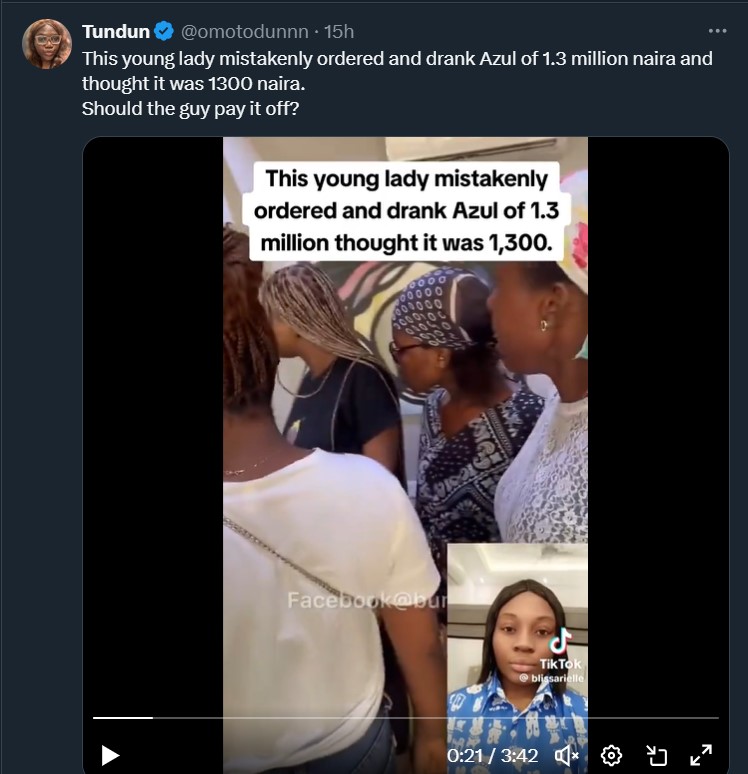Enter fullscreen using the expand arrows icon

tap(701, 755)
